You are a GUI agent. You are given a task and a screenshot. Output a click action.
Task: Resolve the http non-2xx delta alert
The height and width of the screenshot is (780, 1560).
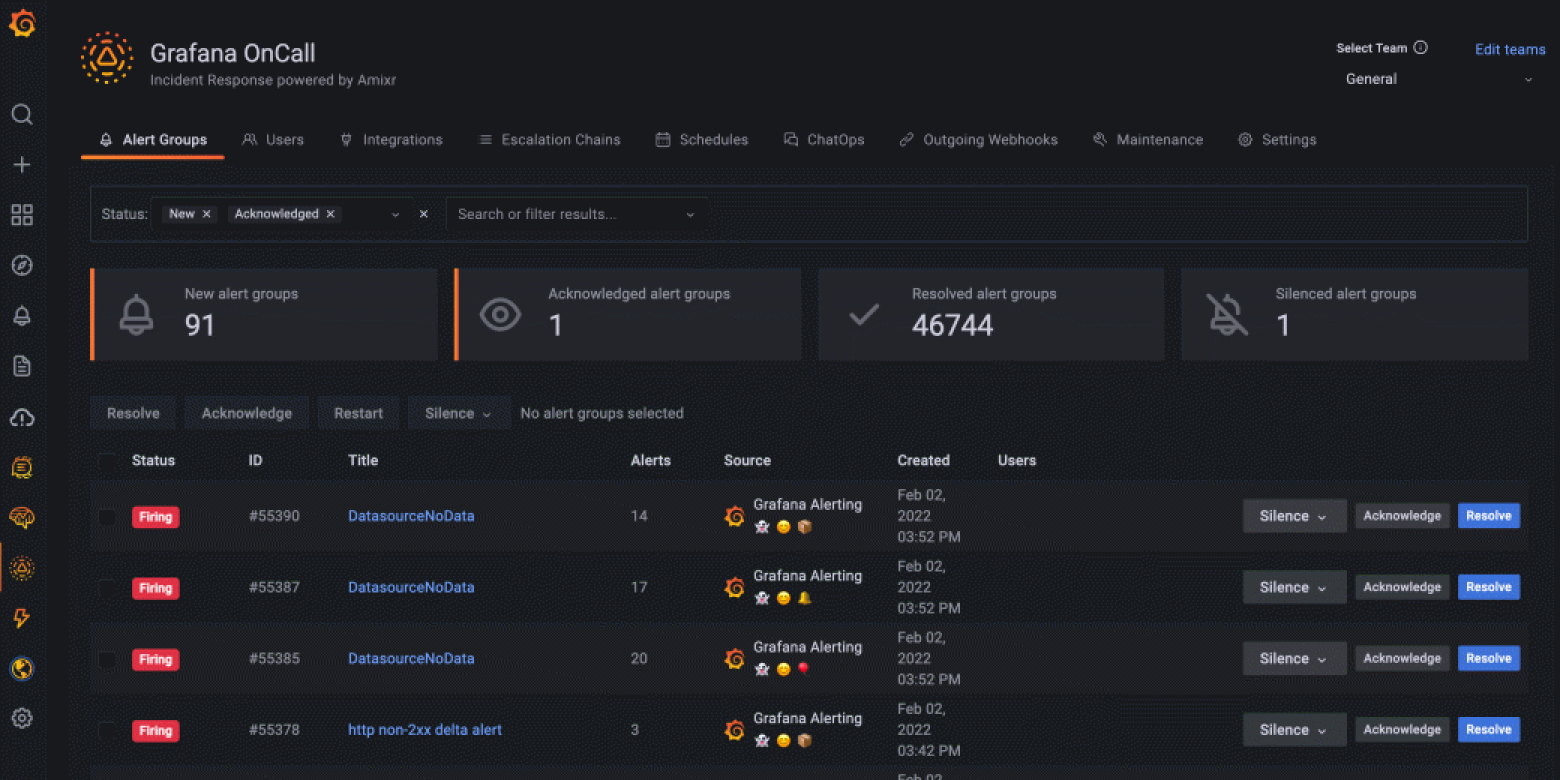point(1488,729)
